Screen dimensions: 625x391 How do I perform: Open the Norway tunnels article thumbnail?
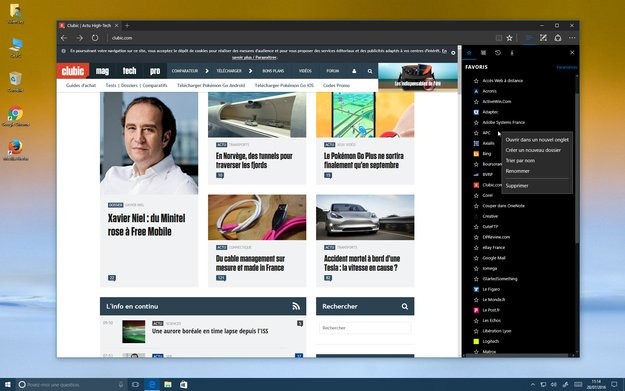[x=257, y=115]
